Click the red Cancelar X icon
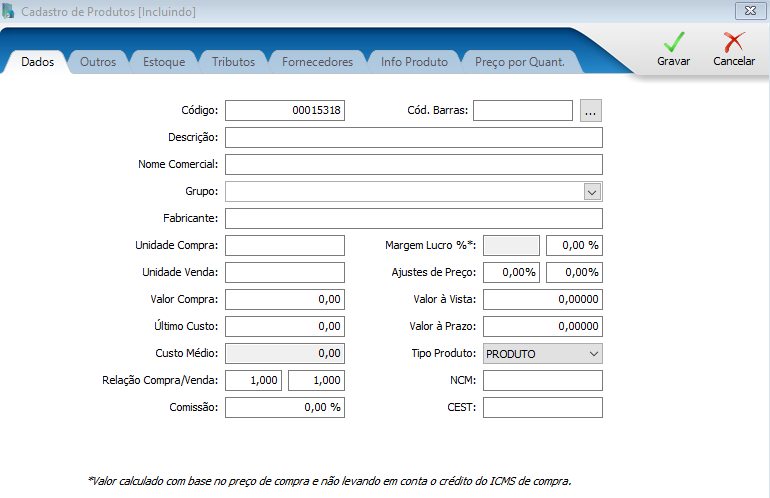The width and height of the screenshot is (770, 498). (x=734, y=43)
